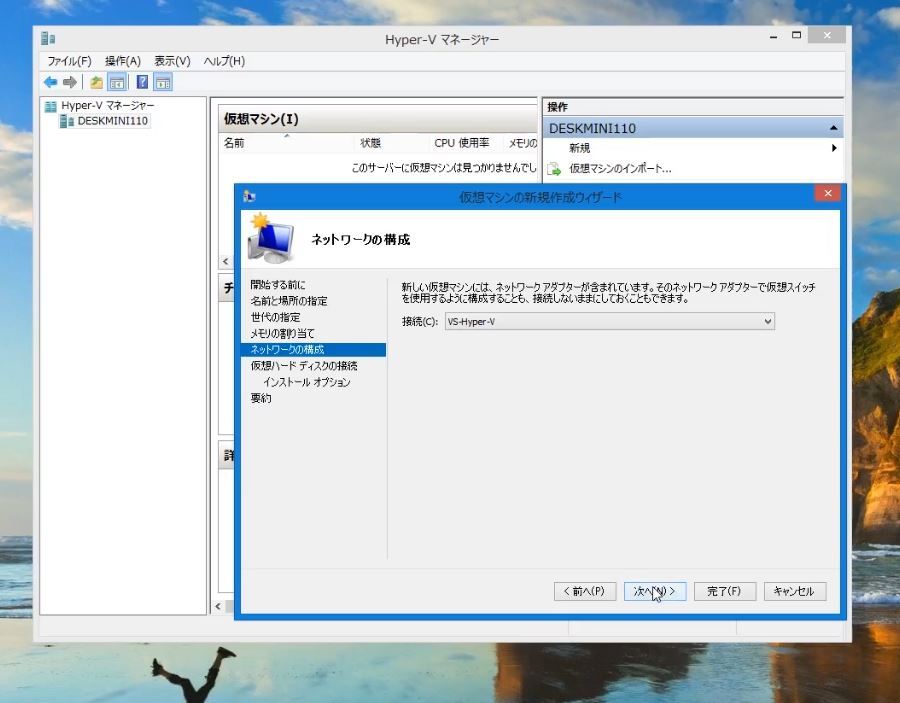Click the 完了(F) finish button
This screenshot has height=703, width=900.
point(724,591)
